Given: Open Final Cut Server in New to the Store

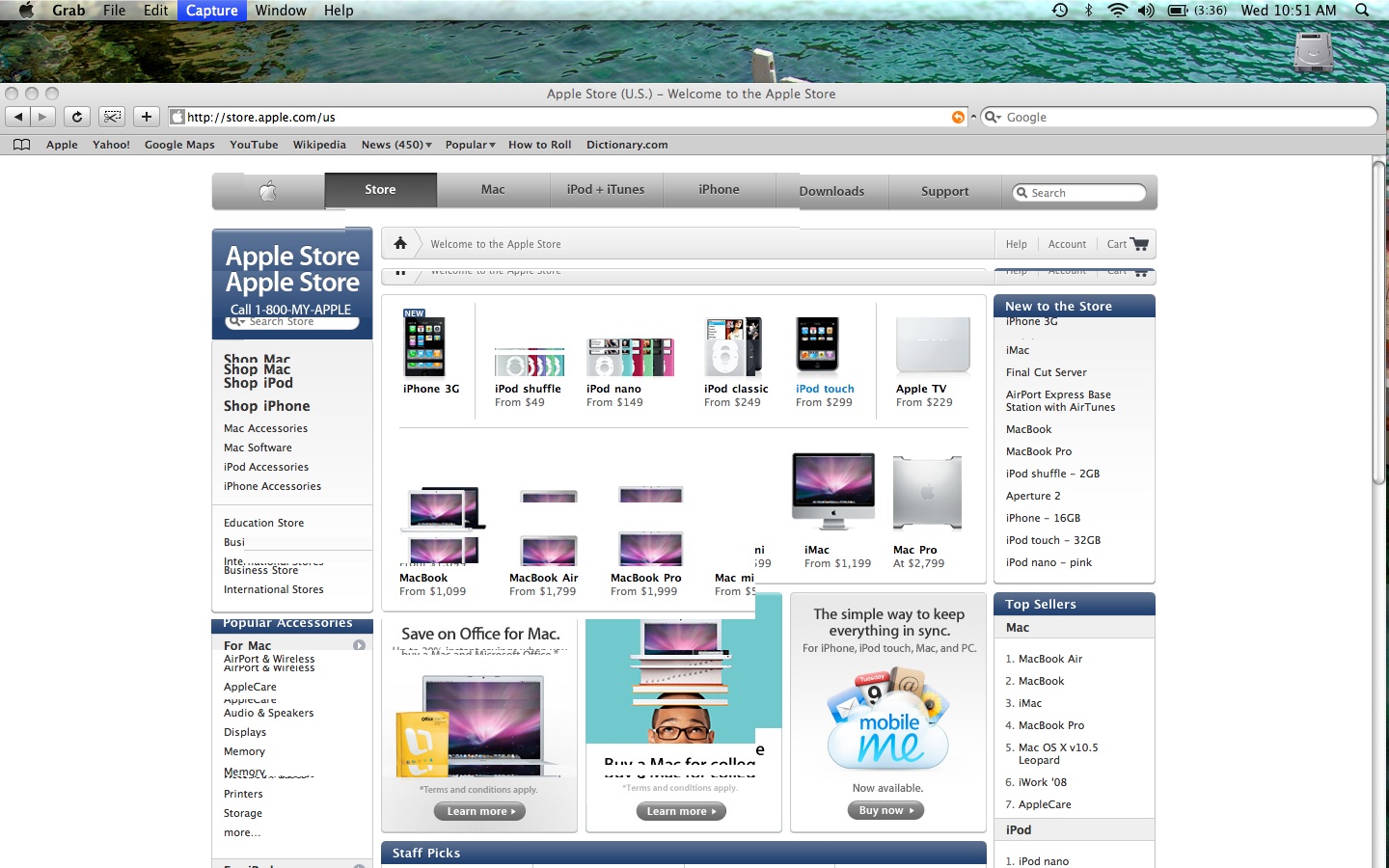Looking at the screenshot, I should 1046,372.
